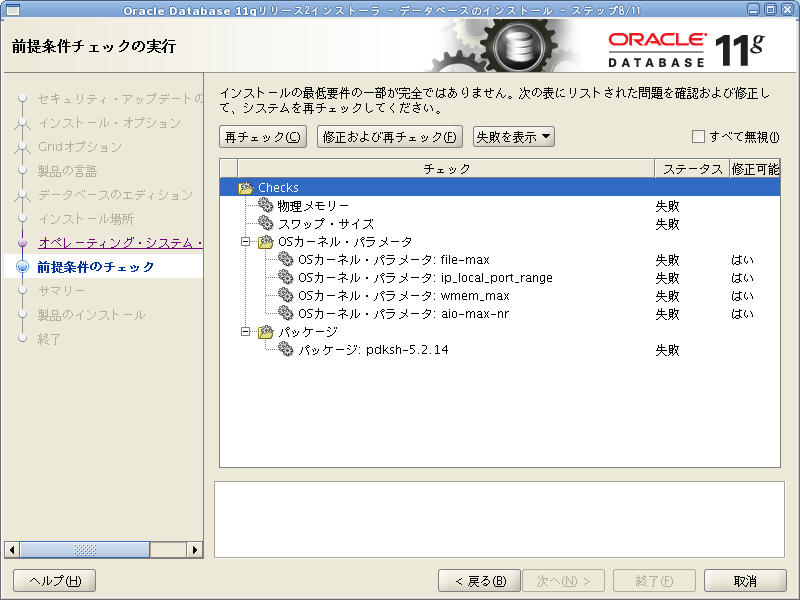The height and width of the screenshot is (600, 800).
Task: Select the サマリー step in the sidebar
Action: (61, 291)
